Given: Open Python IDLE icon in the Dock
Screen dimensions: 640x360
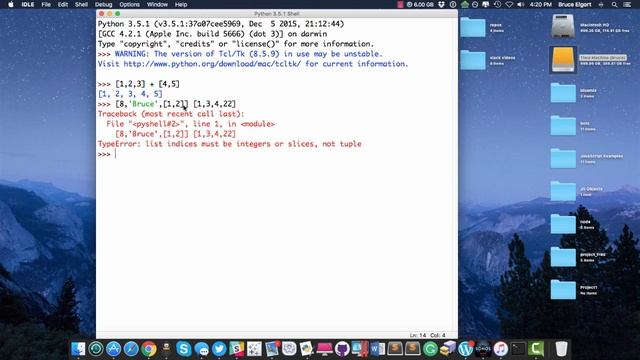Looking at the screenshot, I should pyautogui.click(x=307, y=349).
